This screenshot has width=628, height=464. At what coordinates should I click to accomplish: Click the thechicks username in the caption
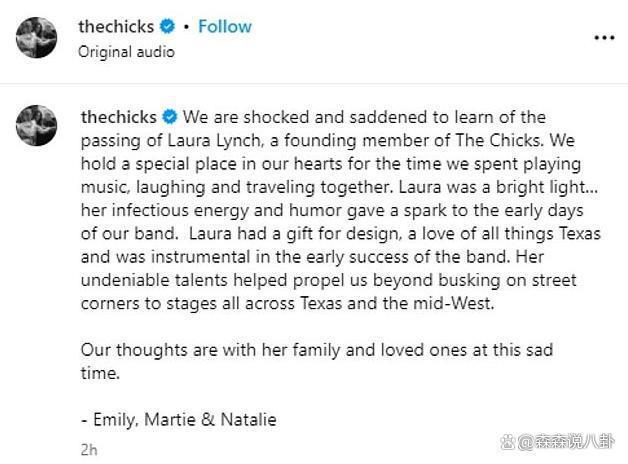pyautogui.click(x=116, y=118)
